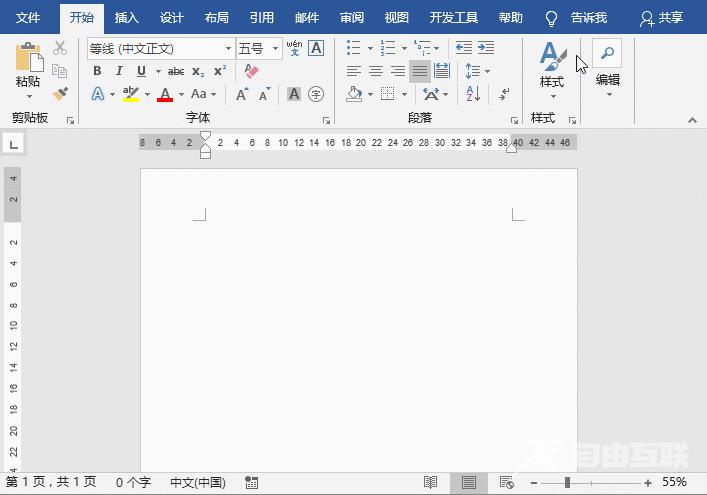
Task: Clear all formatting with eraser icon
Action: tap(251, 71)
